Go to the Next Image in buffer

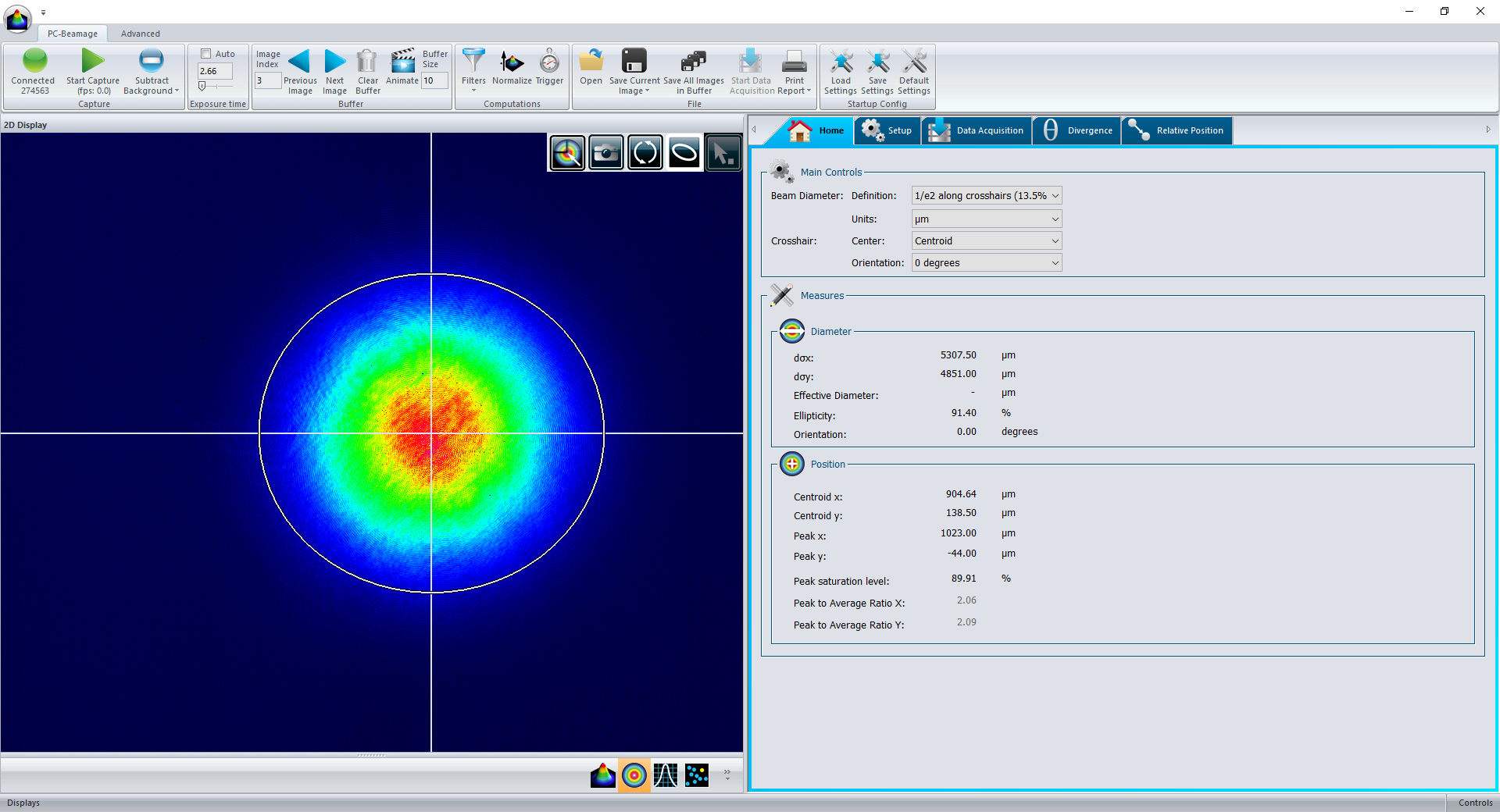(x=334, y=62)
